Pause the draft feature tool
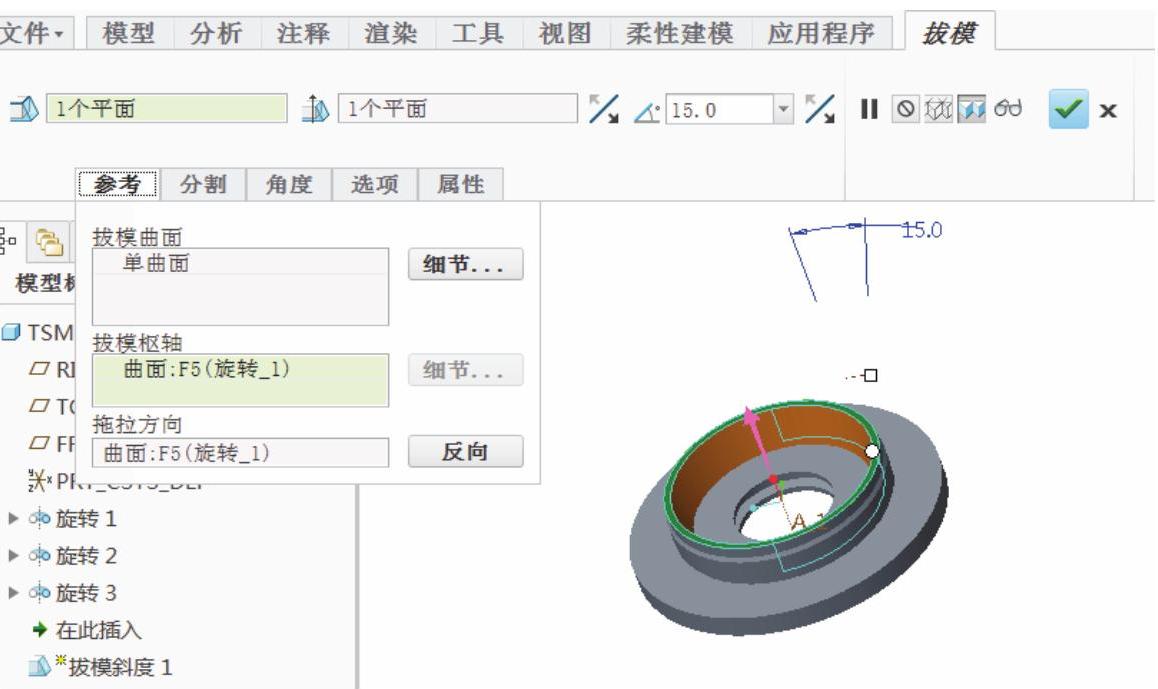Viewport: 1158px width, 689px height. click(869, 109)
